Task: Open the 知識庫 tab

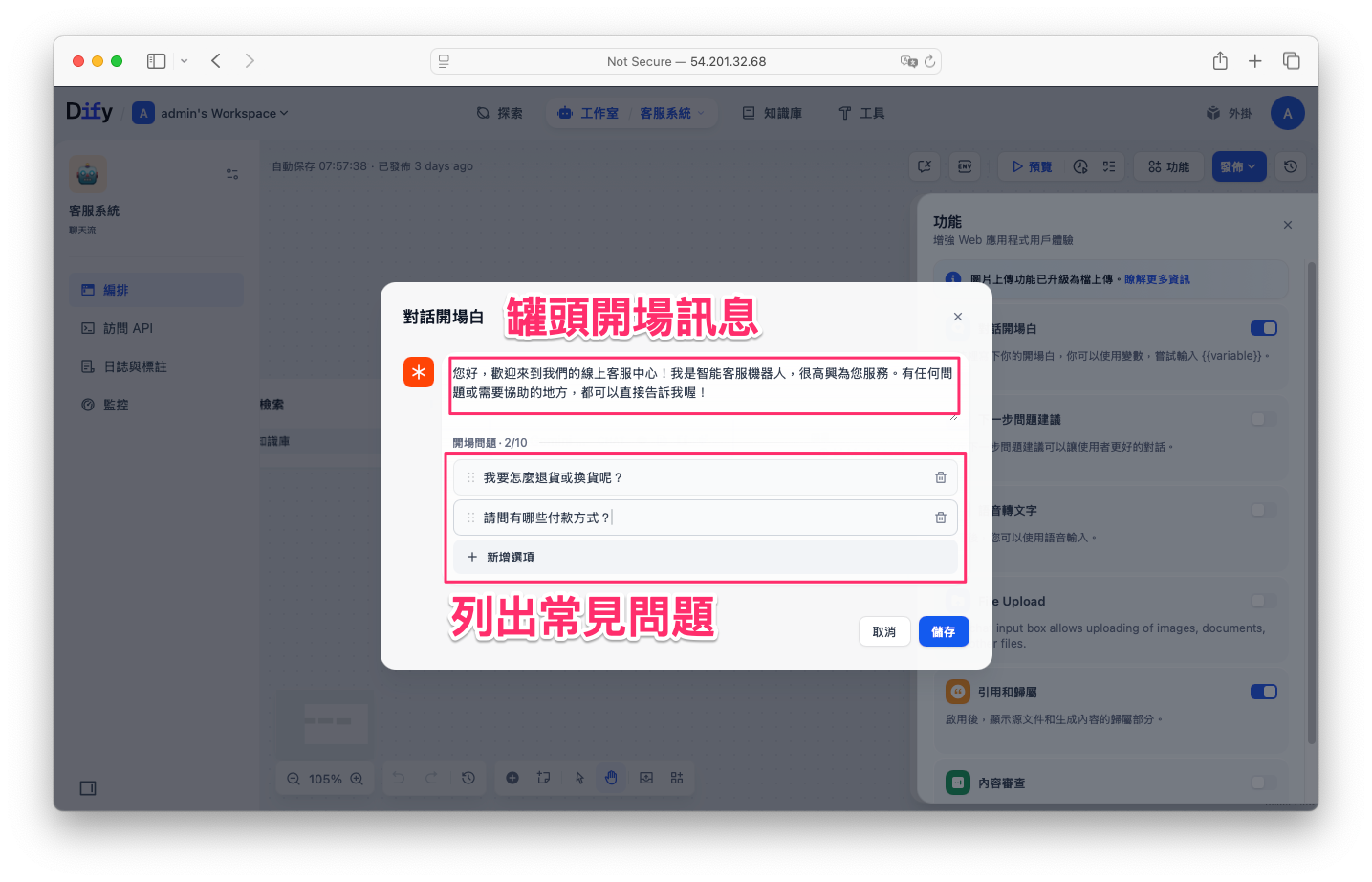Action: click(773, 113)
